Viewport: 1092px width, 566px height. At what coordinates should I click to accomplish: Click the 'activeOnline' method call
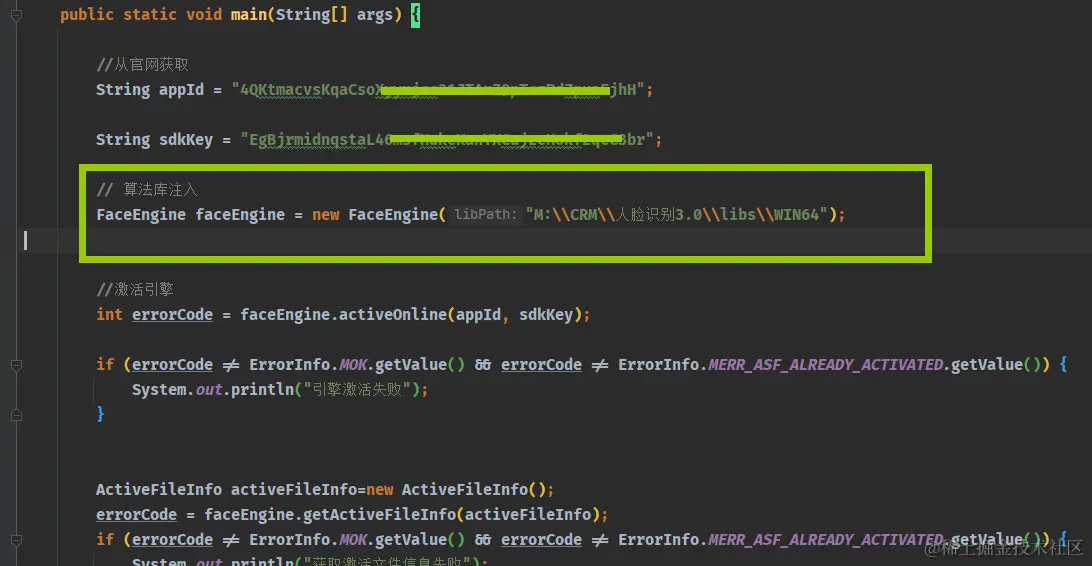393,315
